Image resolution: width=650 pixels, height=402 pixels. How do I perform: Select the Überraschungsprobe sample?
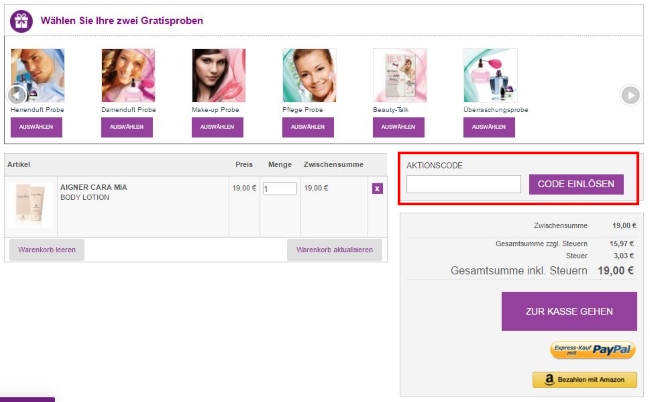489,127
